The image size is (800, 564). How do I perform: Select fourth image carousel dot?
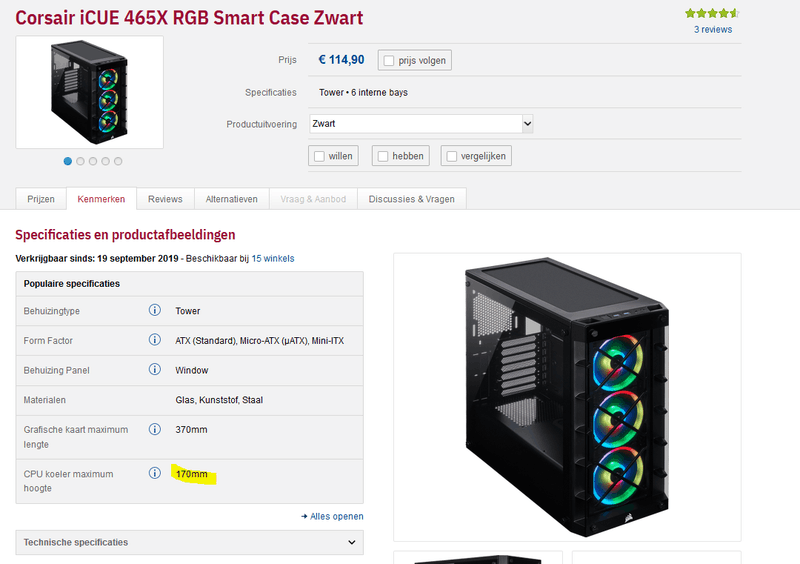tap(106, 161)
